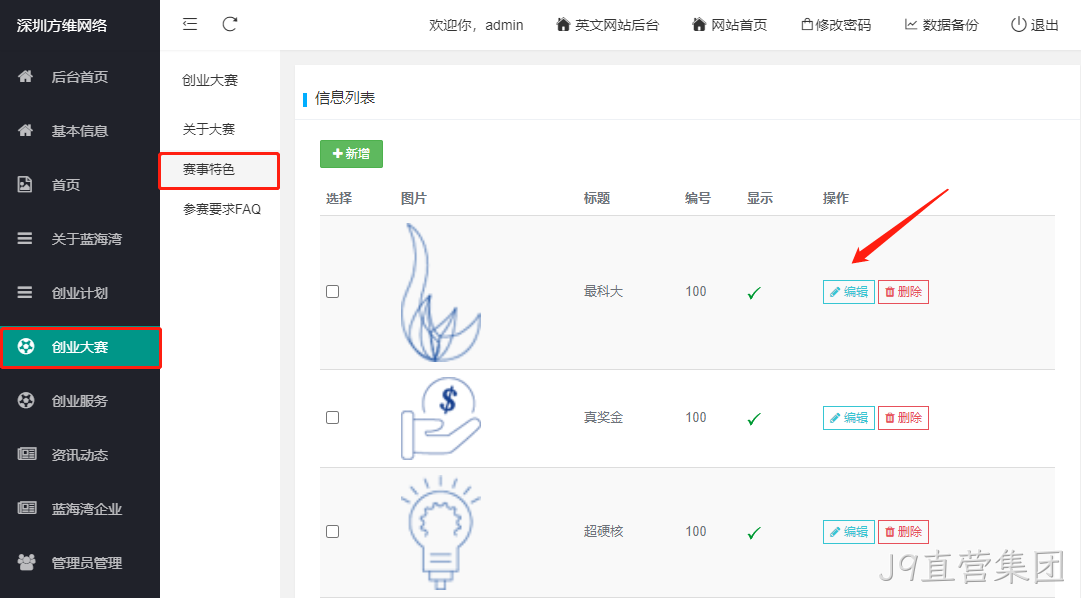Open 修改密码 in top bar

tap(836, 25)
